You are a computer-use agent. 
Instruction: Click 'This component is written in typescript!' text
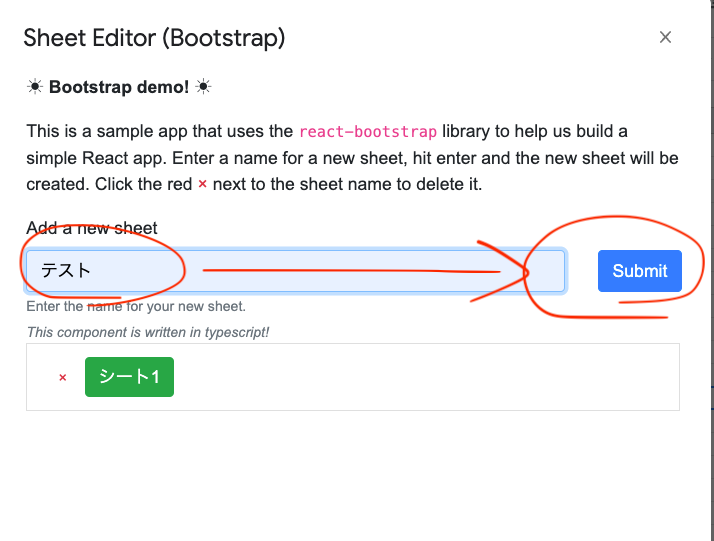tap(148, 332)
